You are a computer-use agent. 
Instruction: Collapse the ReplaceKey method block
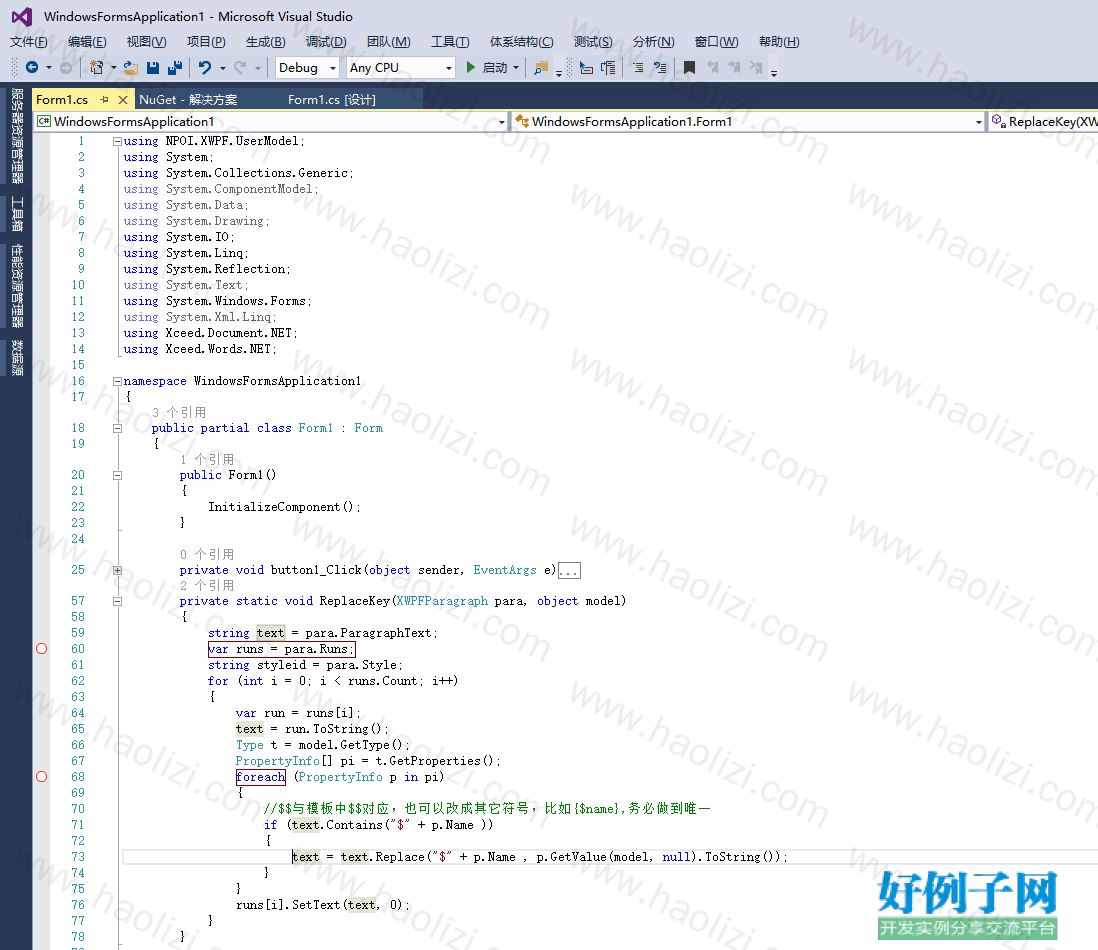pyautogui.click(x=117, y=601)
